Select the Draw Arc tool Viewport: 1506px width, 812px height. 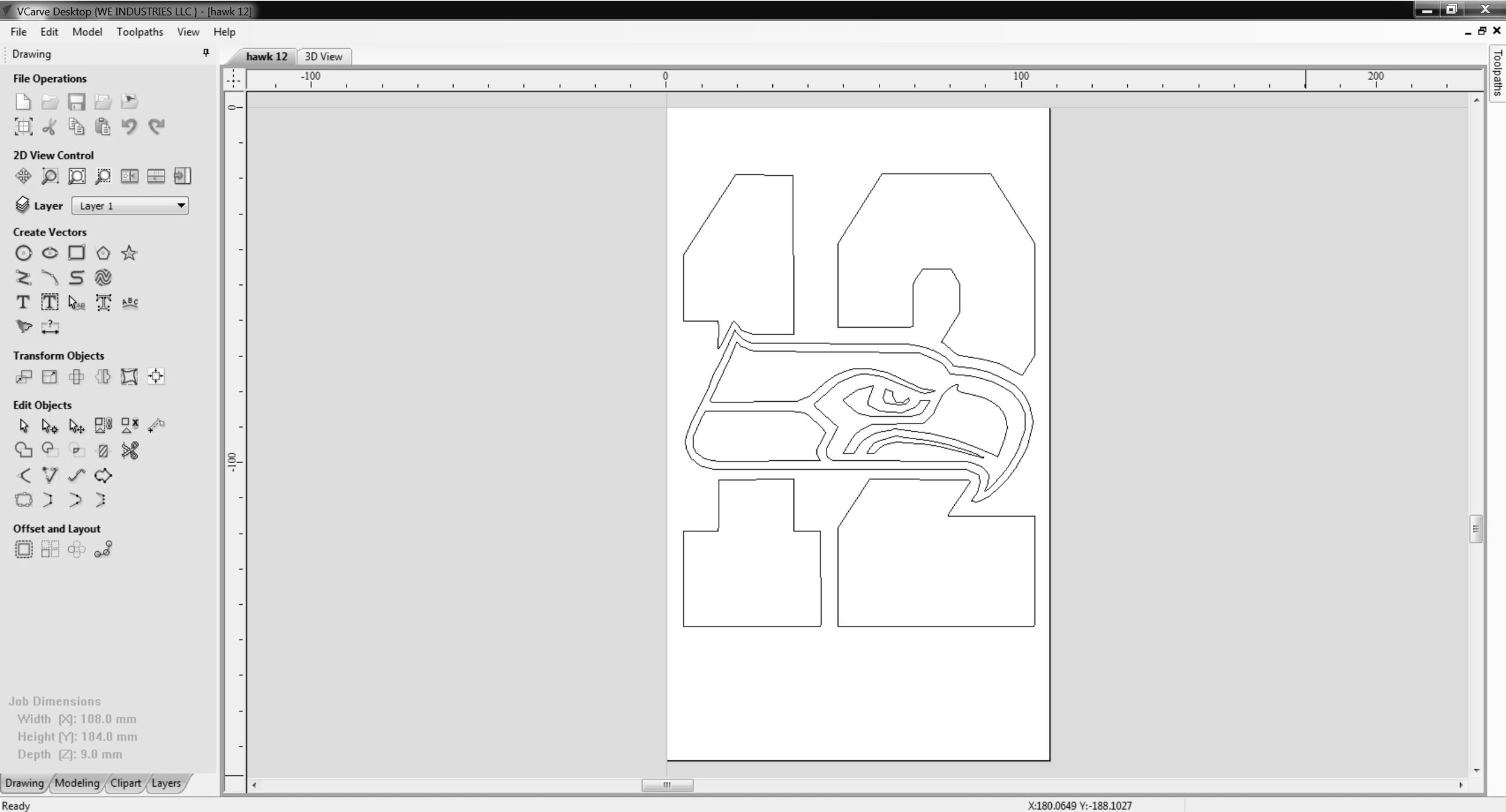(x=50, y=278)
